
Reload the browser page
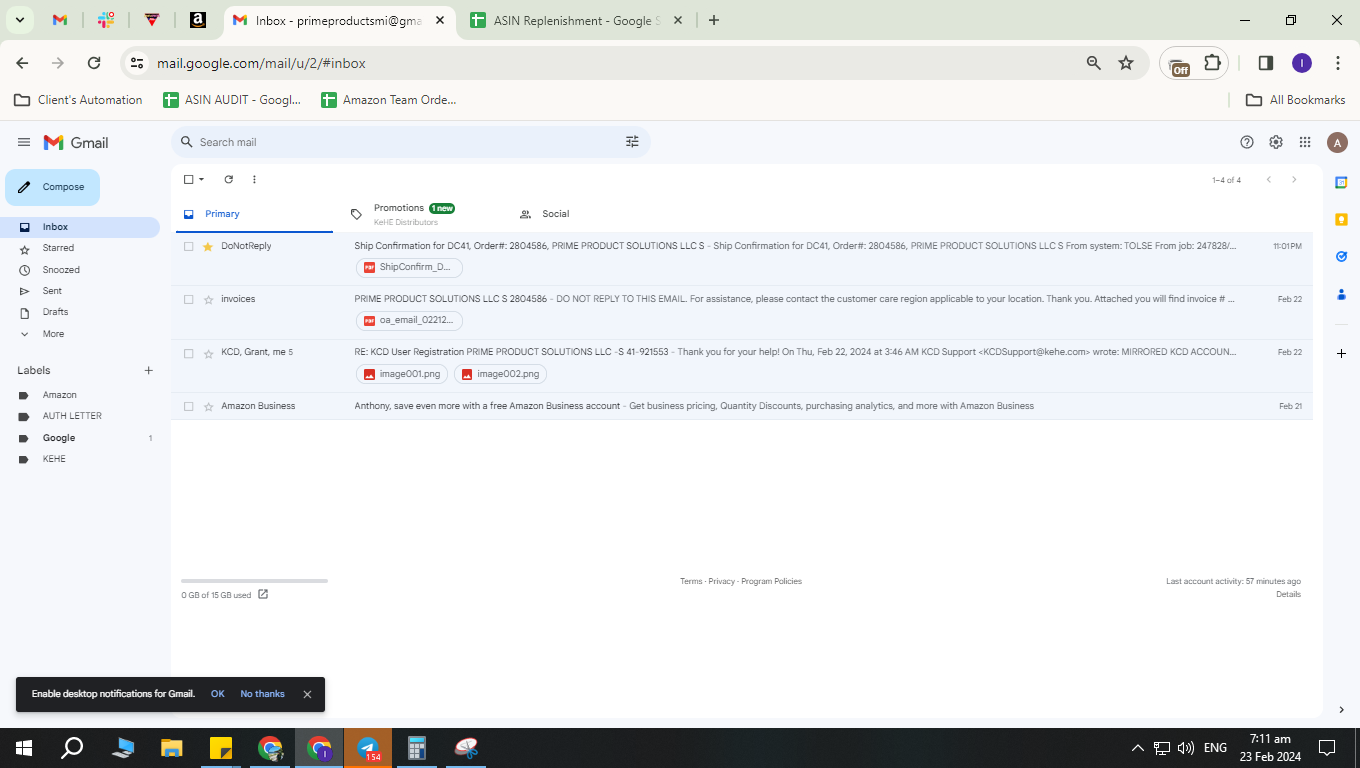94,63
